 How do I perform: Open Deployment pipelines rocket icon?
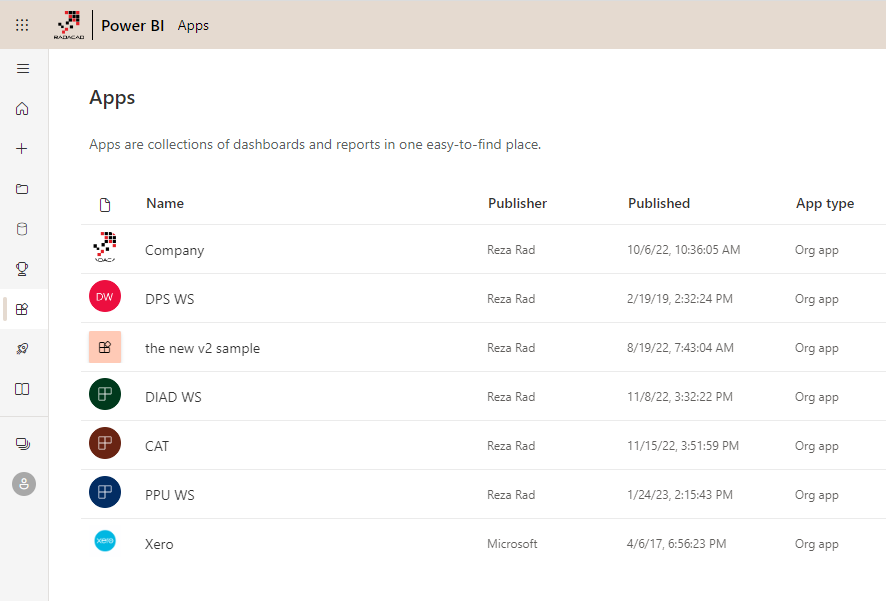point(23,349)
